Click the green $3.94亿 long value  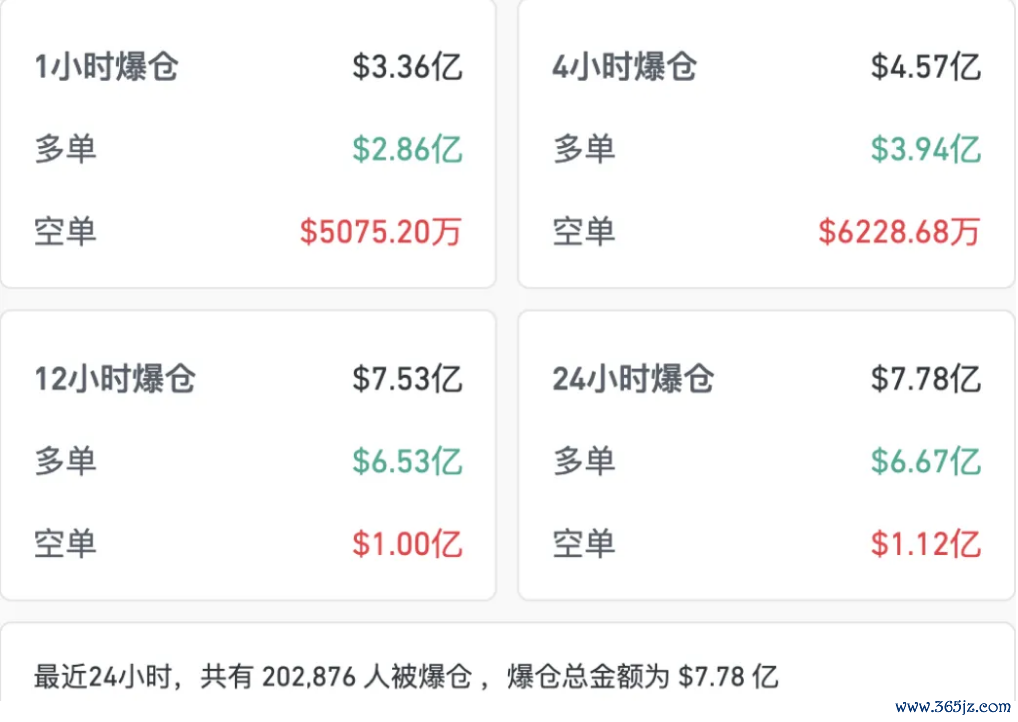[926, 149]
